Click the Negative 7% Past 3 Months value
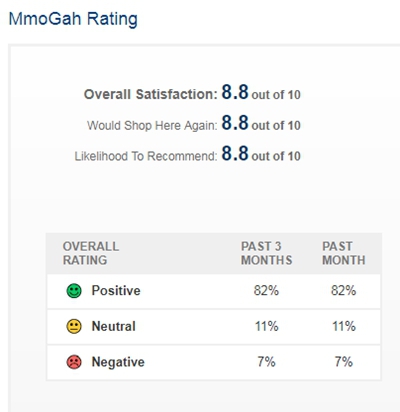This screenshot has width=400, height=412. pos(266,362)
